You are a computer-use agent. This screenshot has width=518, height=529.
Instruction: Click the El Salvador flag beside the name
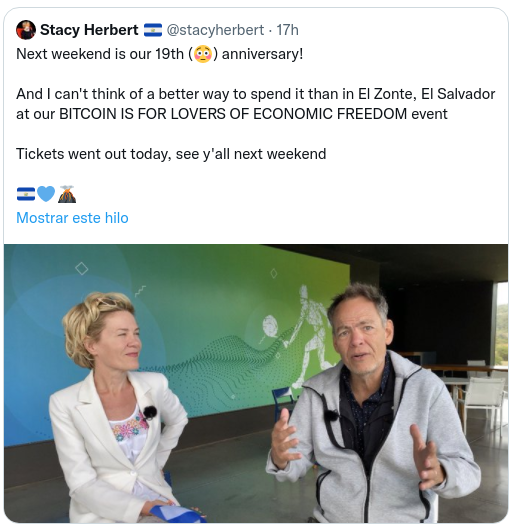pos(153,30)
